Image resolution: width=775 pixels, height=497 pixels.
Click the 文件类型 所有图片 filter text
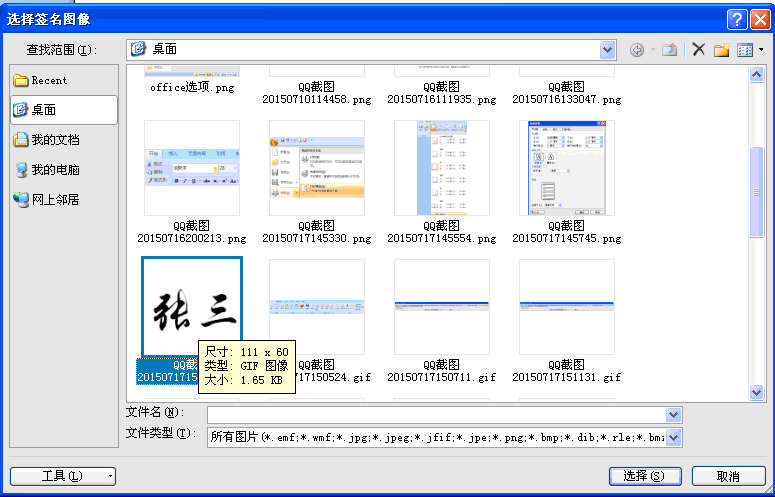(x=436, y=437)
